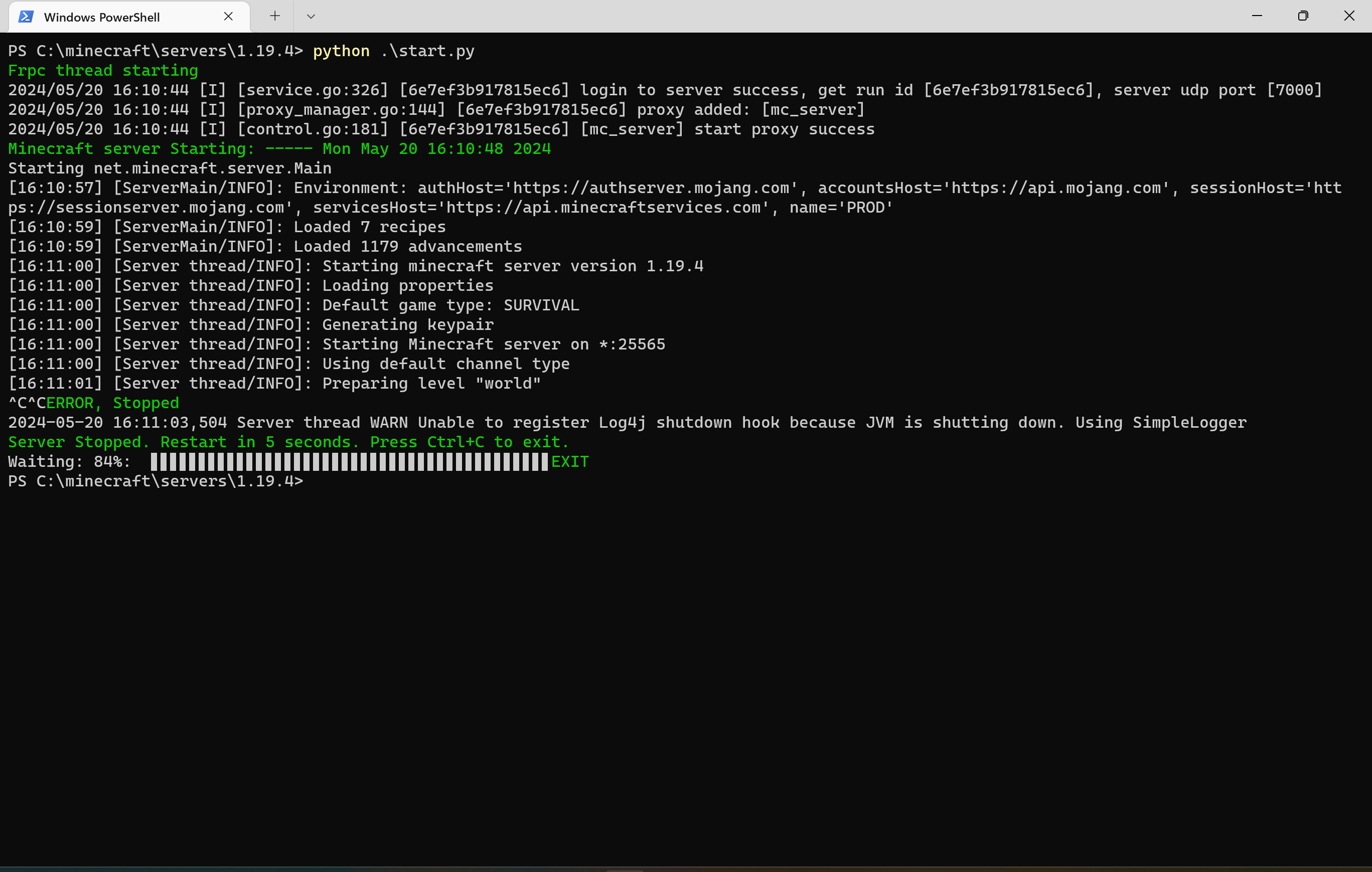Screen dimensions: 1372x872
Task: Click the 'python .\start.py' command text
Action: click(x=394, y=51)
